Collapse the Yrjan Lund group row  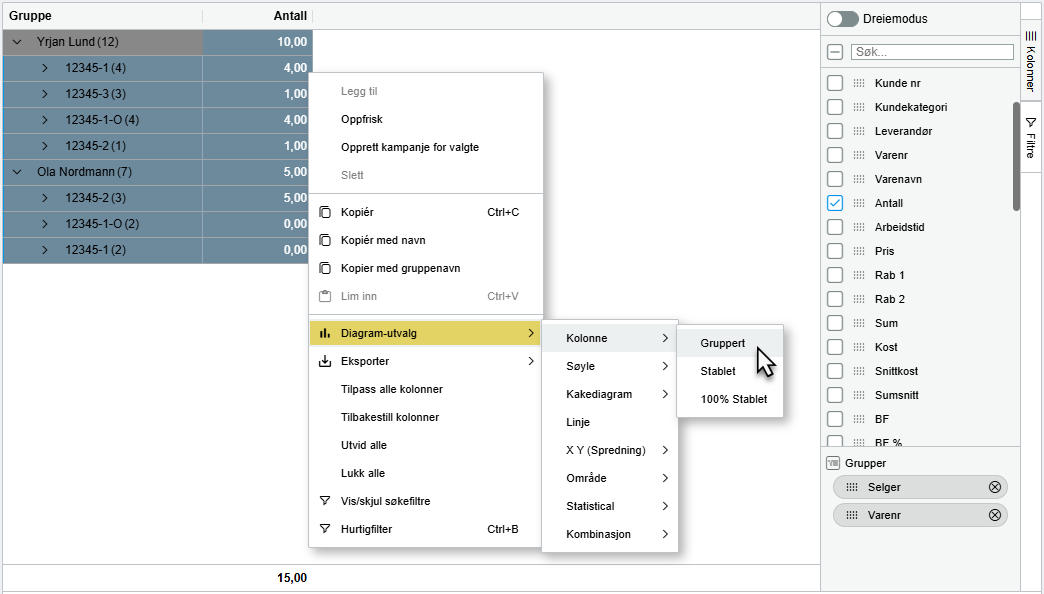point(17,41)
